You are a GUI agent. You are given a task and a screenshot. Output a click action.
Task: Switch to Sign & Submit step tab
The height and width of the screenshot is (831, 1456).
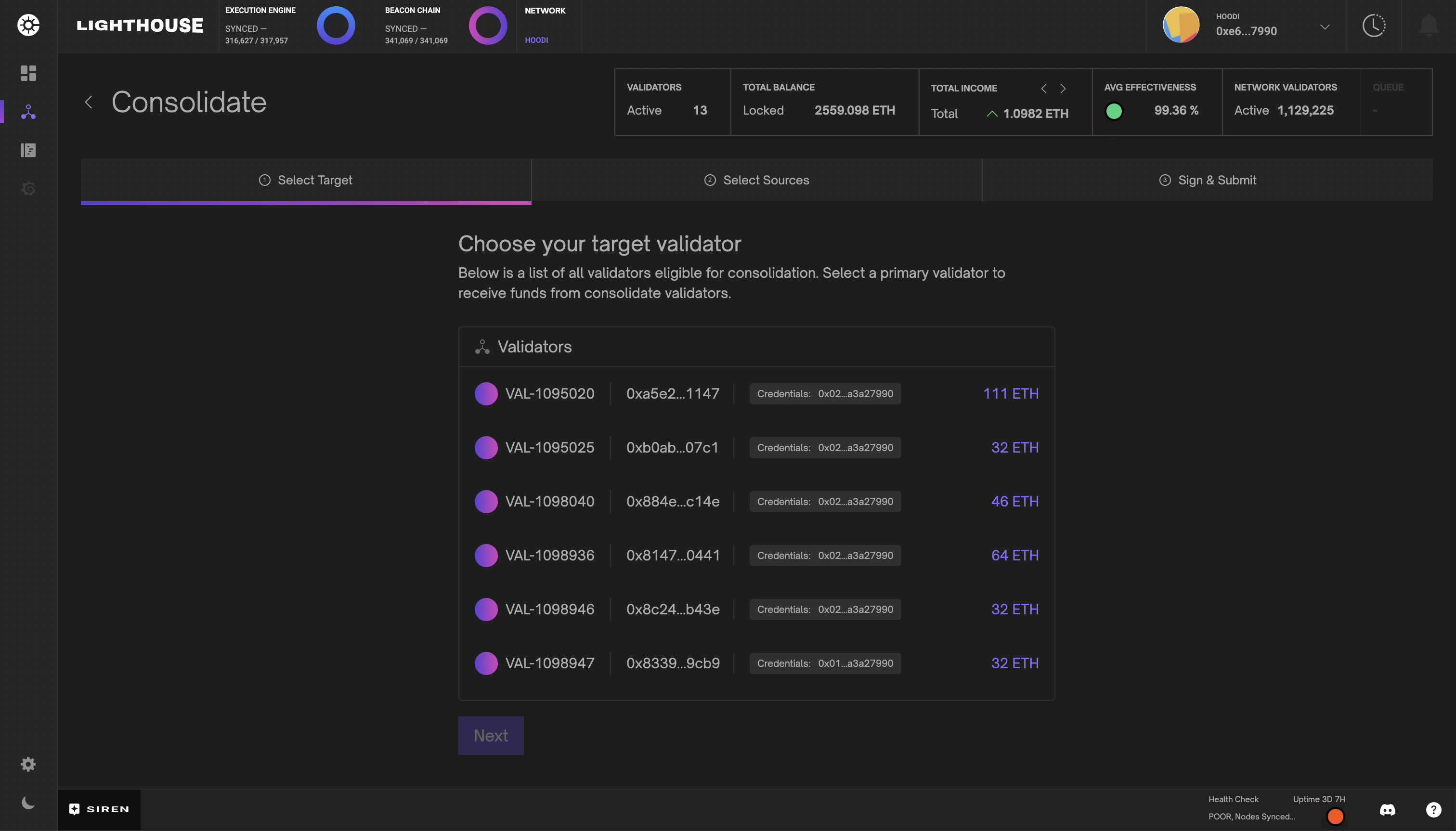[1208, 181]
